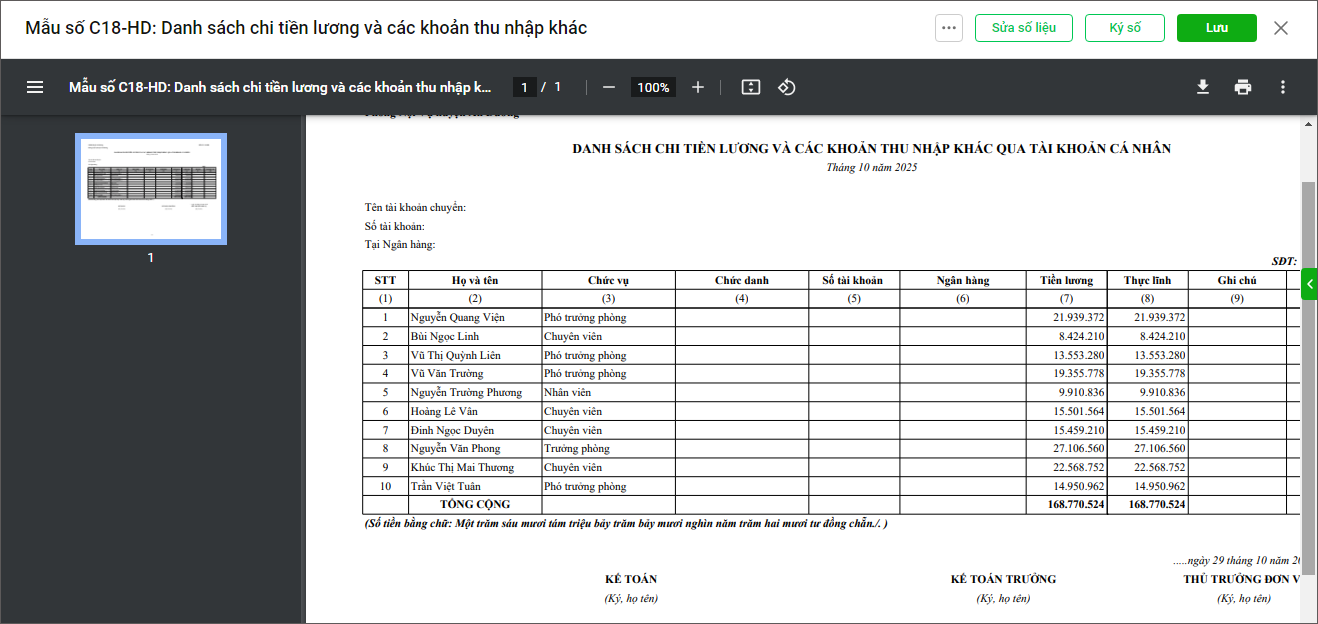Open the three-dot options button in header
Viewport: 1318px width, 624px height.
pyautogui.click(x=949, y=28)
